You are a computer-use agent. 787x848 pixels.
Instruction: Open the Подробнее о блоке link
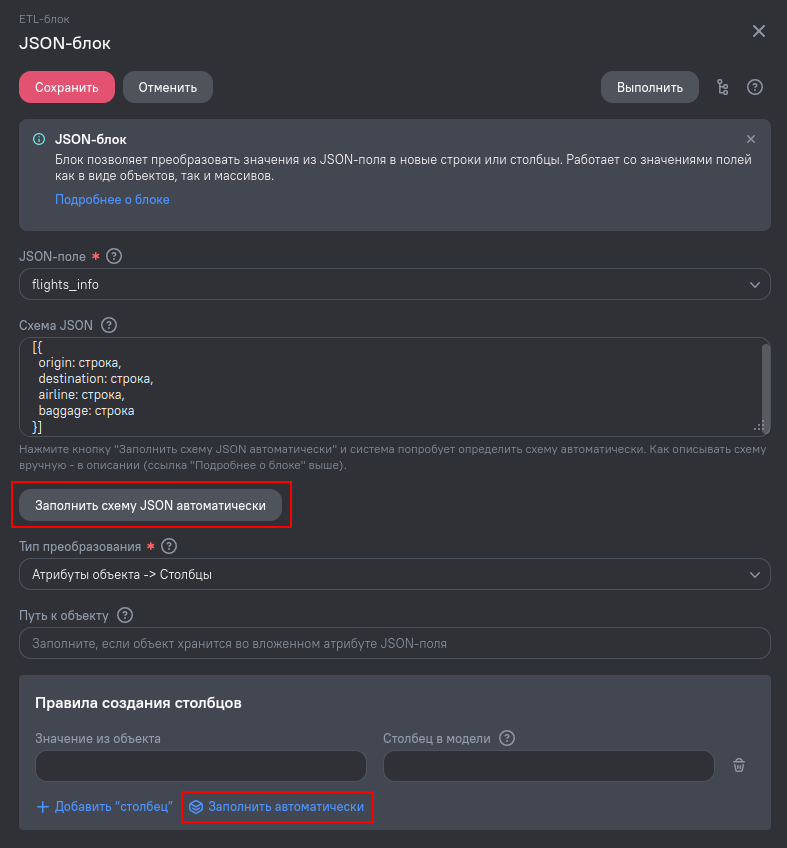(112, 200)
